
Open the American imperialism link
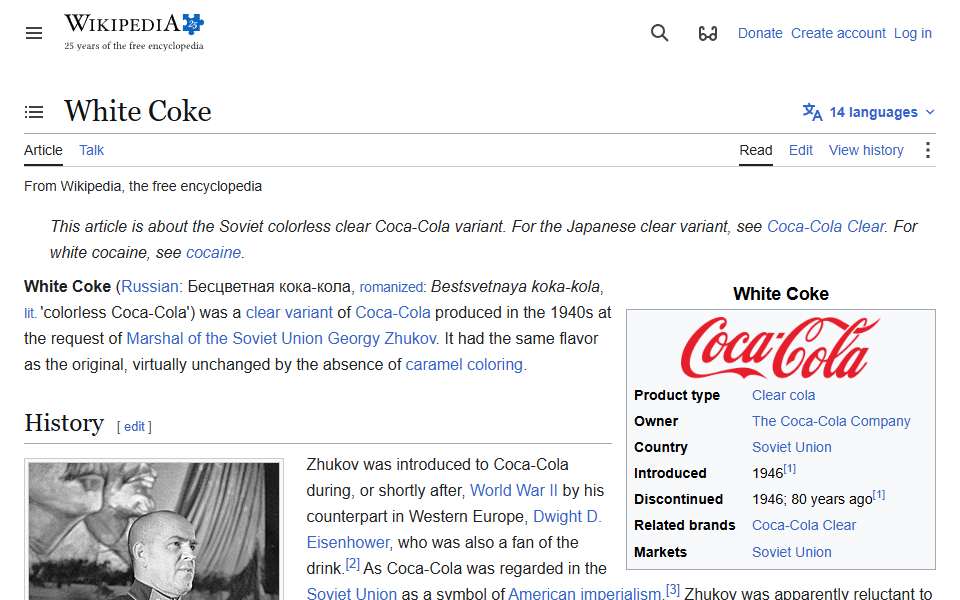tap(585, 593)
